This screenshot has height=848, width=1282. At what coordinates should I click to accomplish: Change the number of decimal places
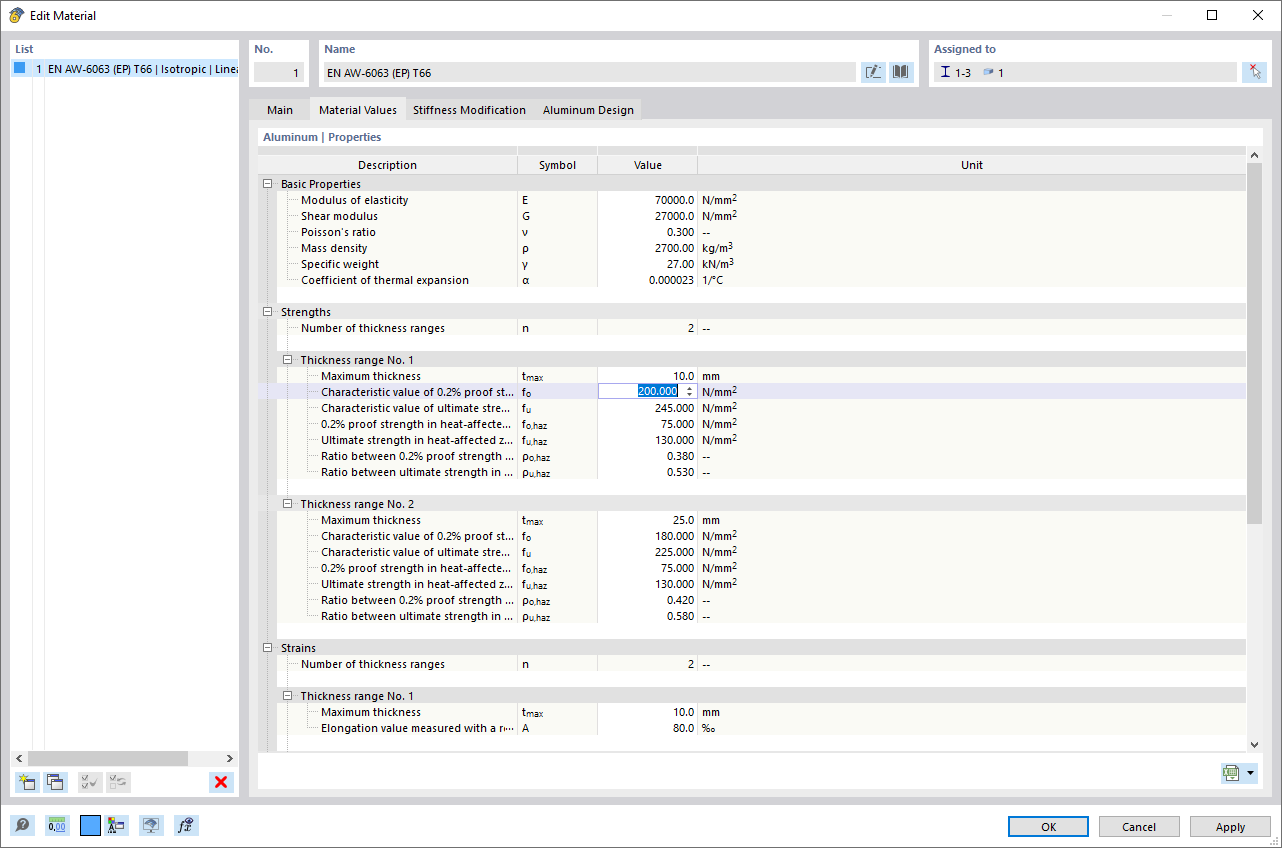(x=57, y=825)
